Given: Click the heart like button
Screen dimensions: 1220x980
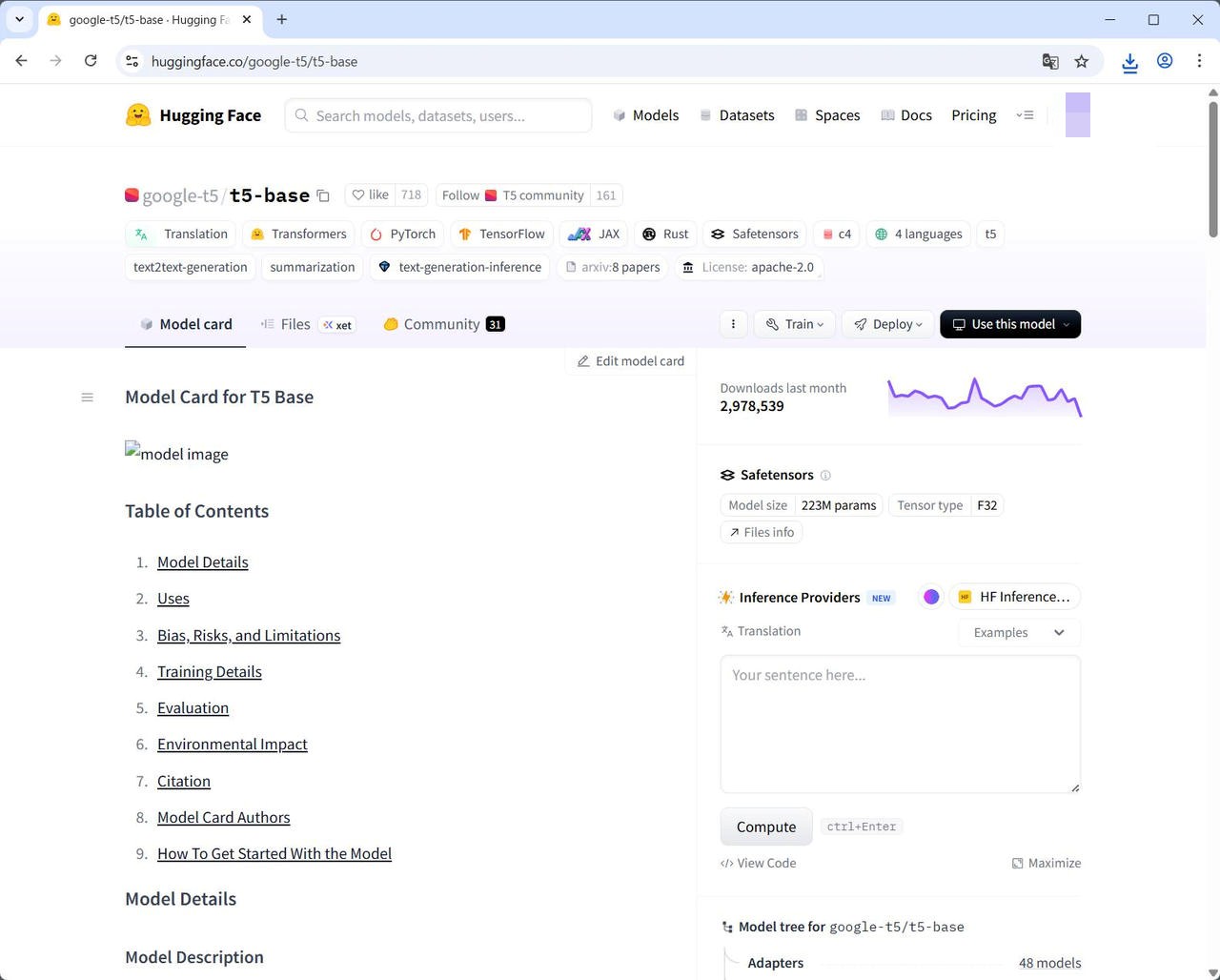Looking at the screenshot, I should (370, 194).
